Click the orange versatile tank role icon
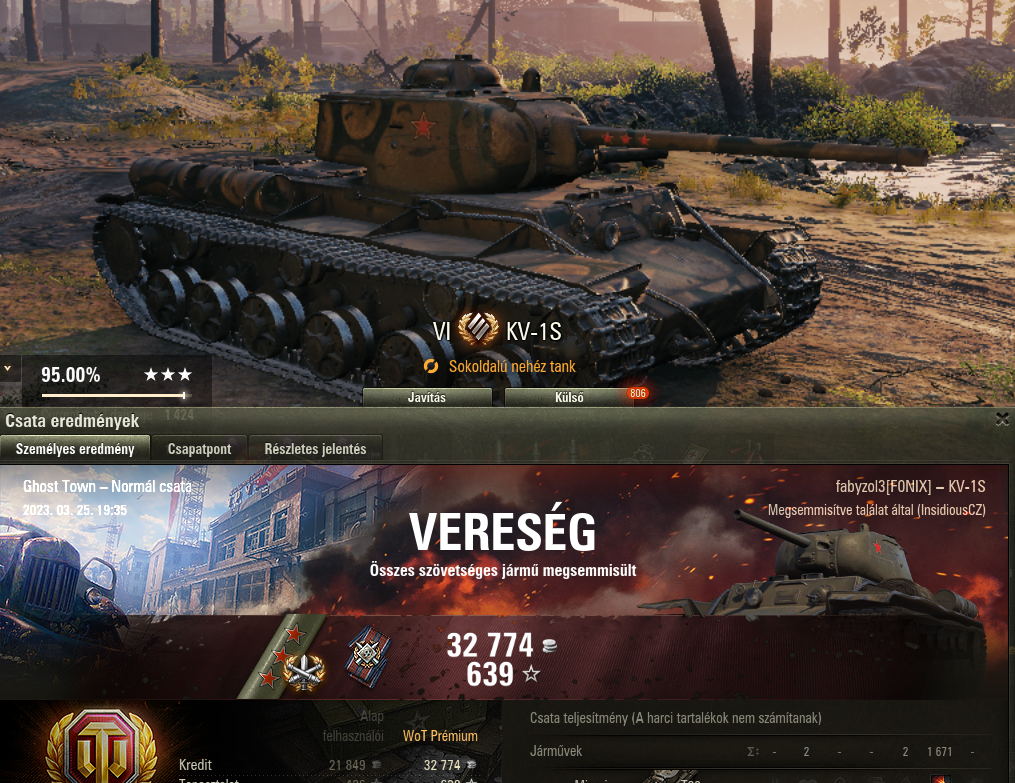1015x783 pixels. tap(430, 367)
